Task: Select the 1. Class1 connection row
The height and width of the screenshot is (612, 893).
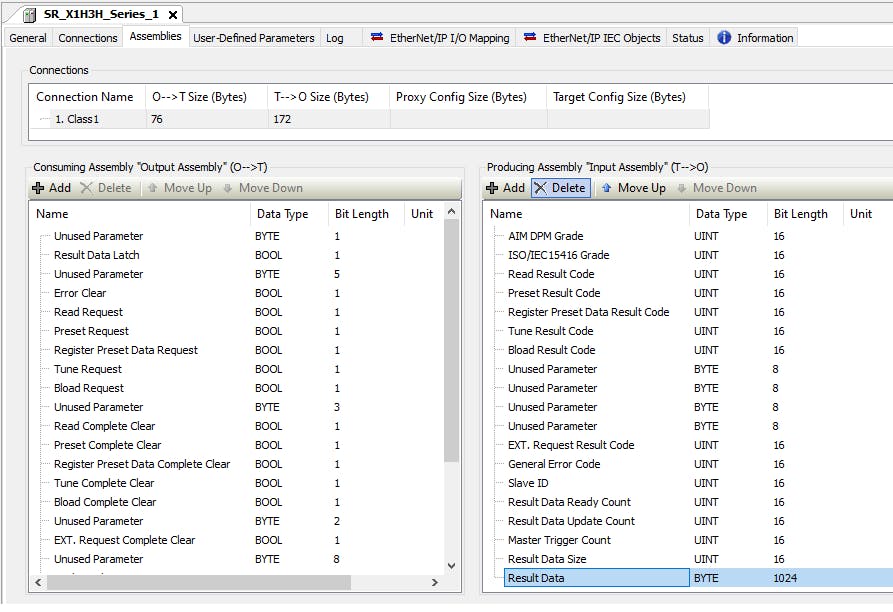Action: pyautogui.click(x=77, y=119)
